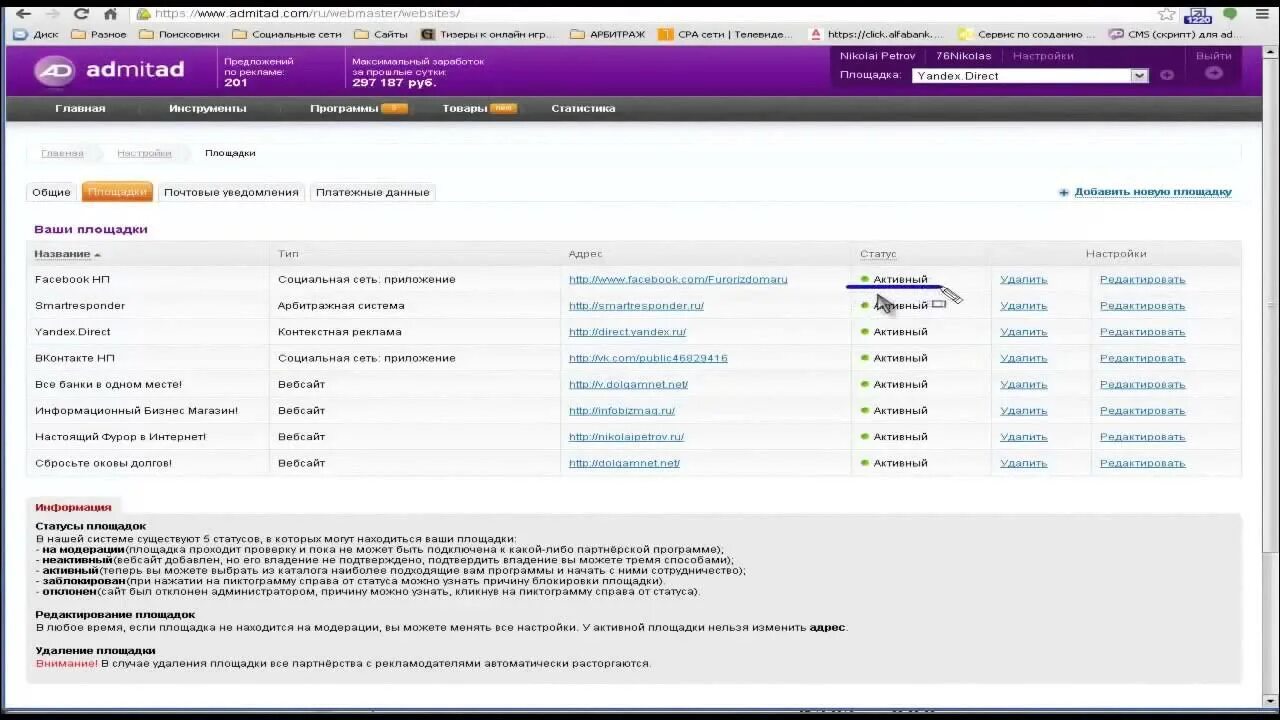Click plus icon next to Добавить новую площадку
Screen dimensions: 1280x720
pos(1064,192)
